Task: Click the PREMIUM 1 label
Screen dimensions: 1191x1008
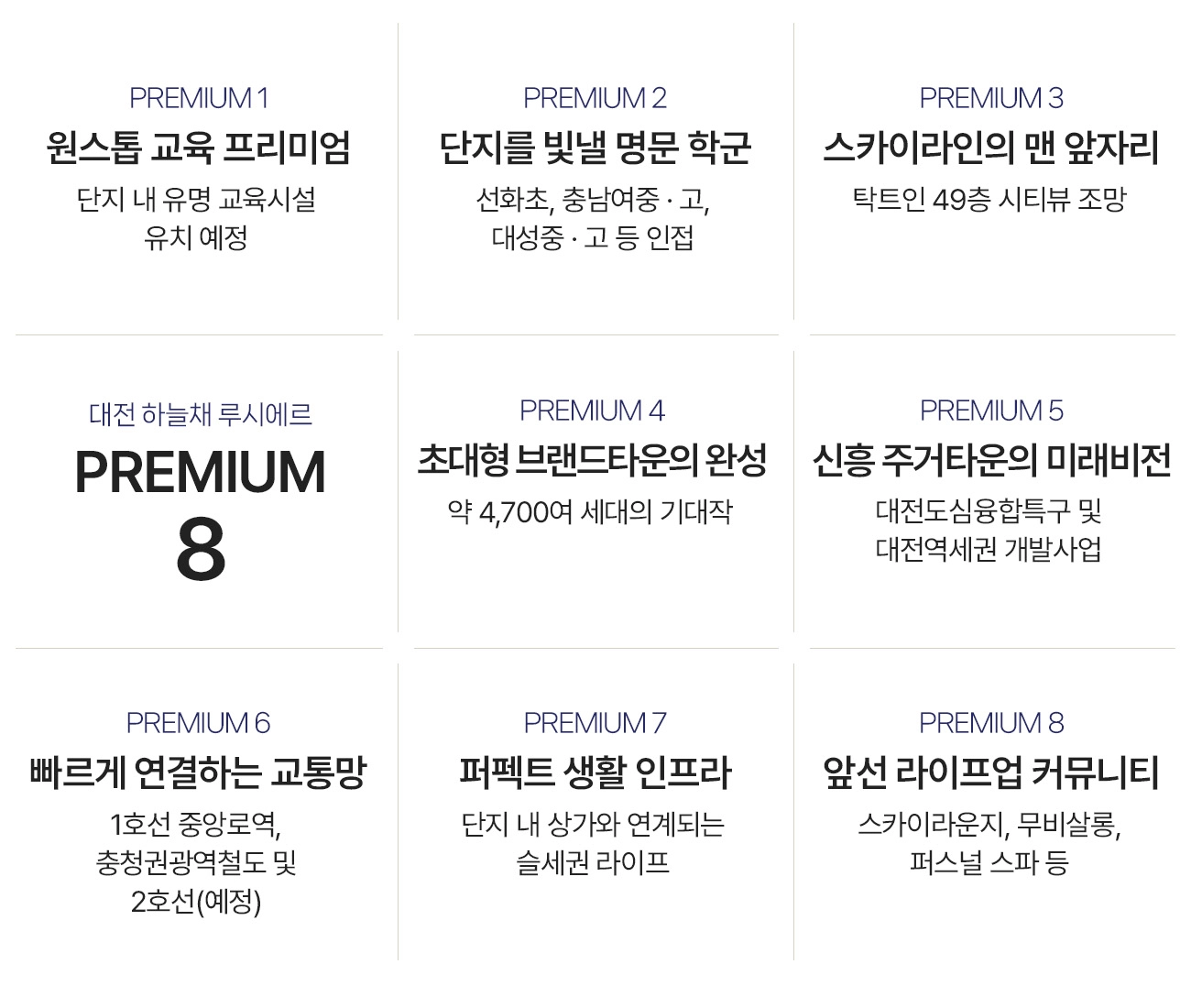Action: click(199, 98)
